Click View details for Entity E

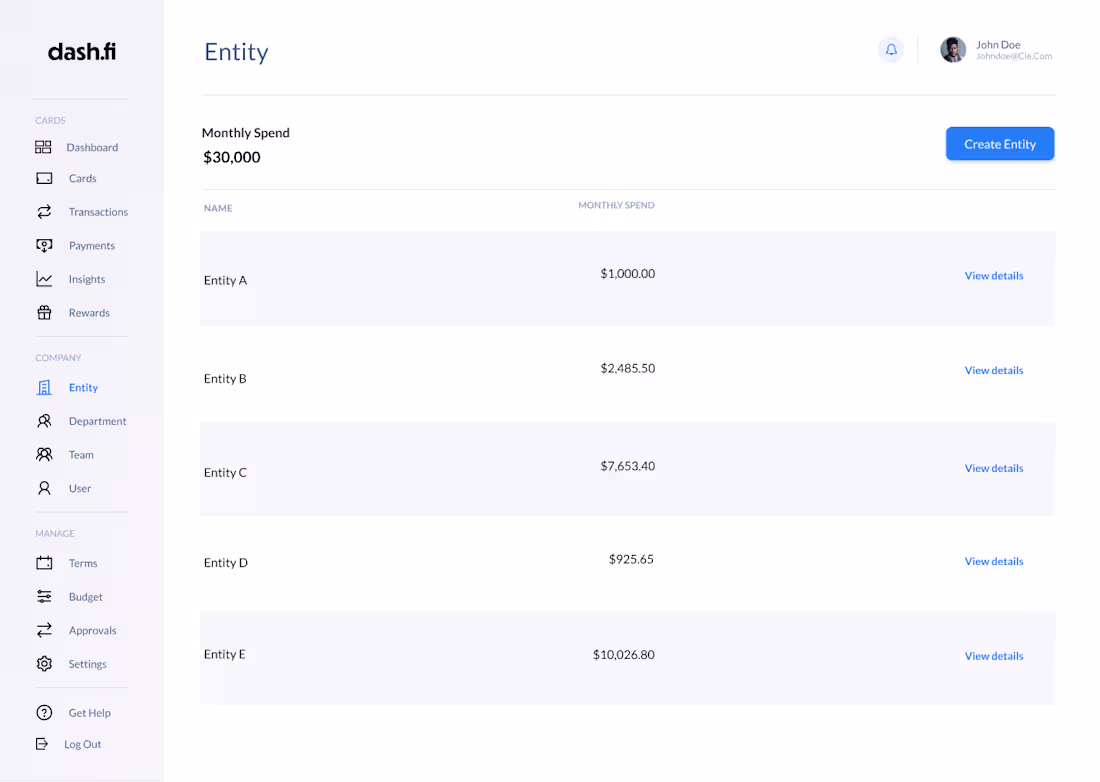click(x=993, y=656)
